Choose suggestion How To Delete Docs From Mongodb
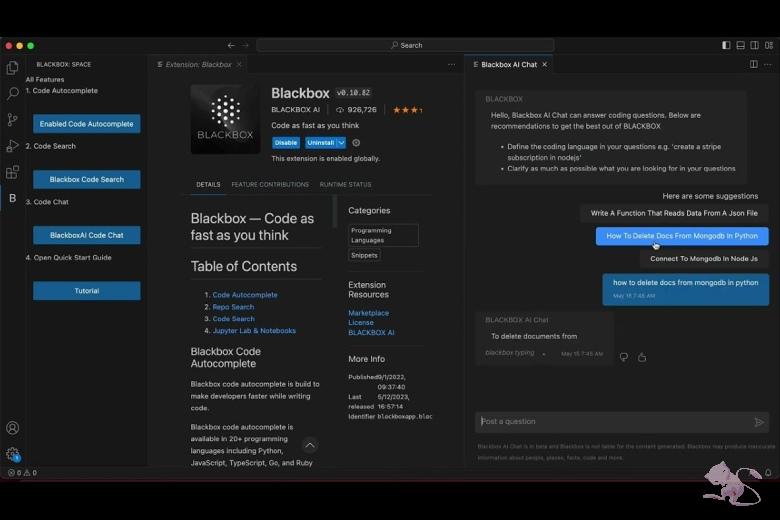Screen dimensions: 780x520 (682, 236)
